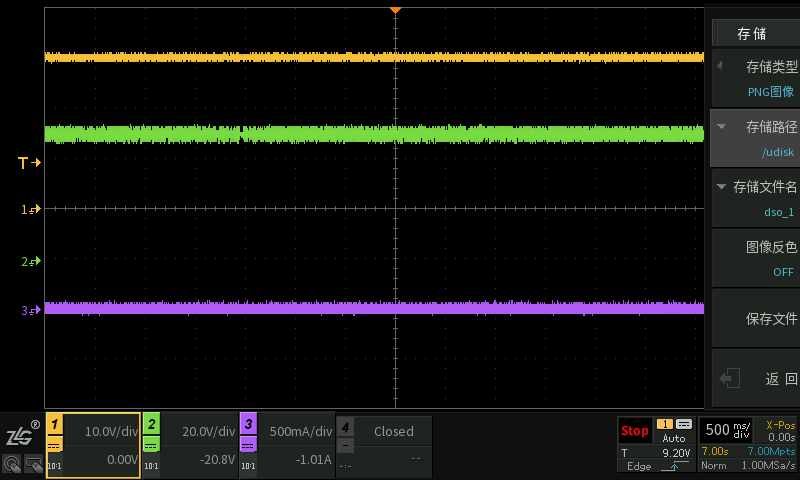Click the purple channel 3 waveform trace
Image resolution: width=800 pixels, height=480 pixels.
coord(374,308)
